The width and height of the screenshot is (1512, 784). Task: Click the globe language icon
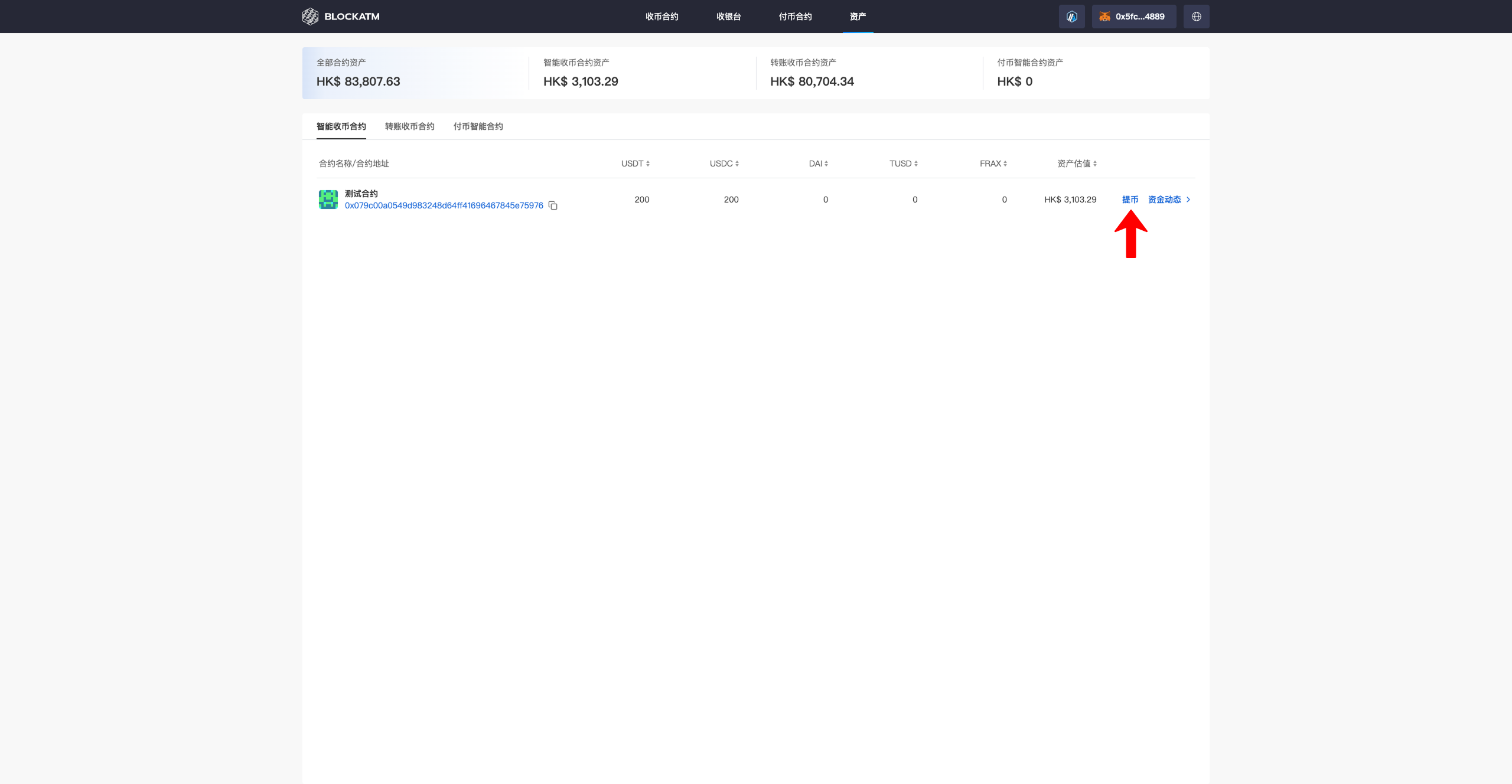(1196, 17)
